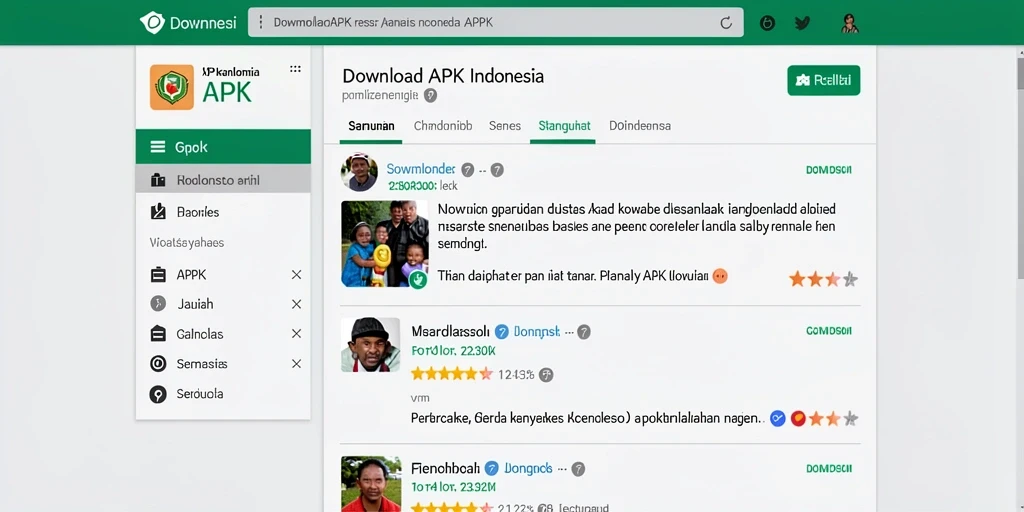The height and width of the screenshot is (512, 1024).
Task: Open Fienohboah's profile photo
Action: [371, 484]
